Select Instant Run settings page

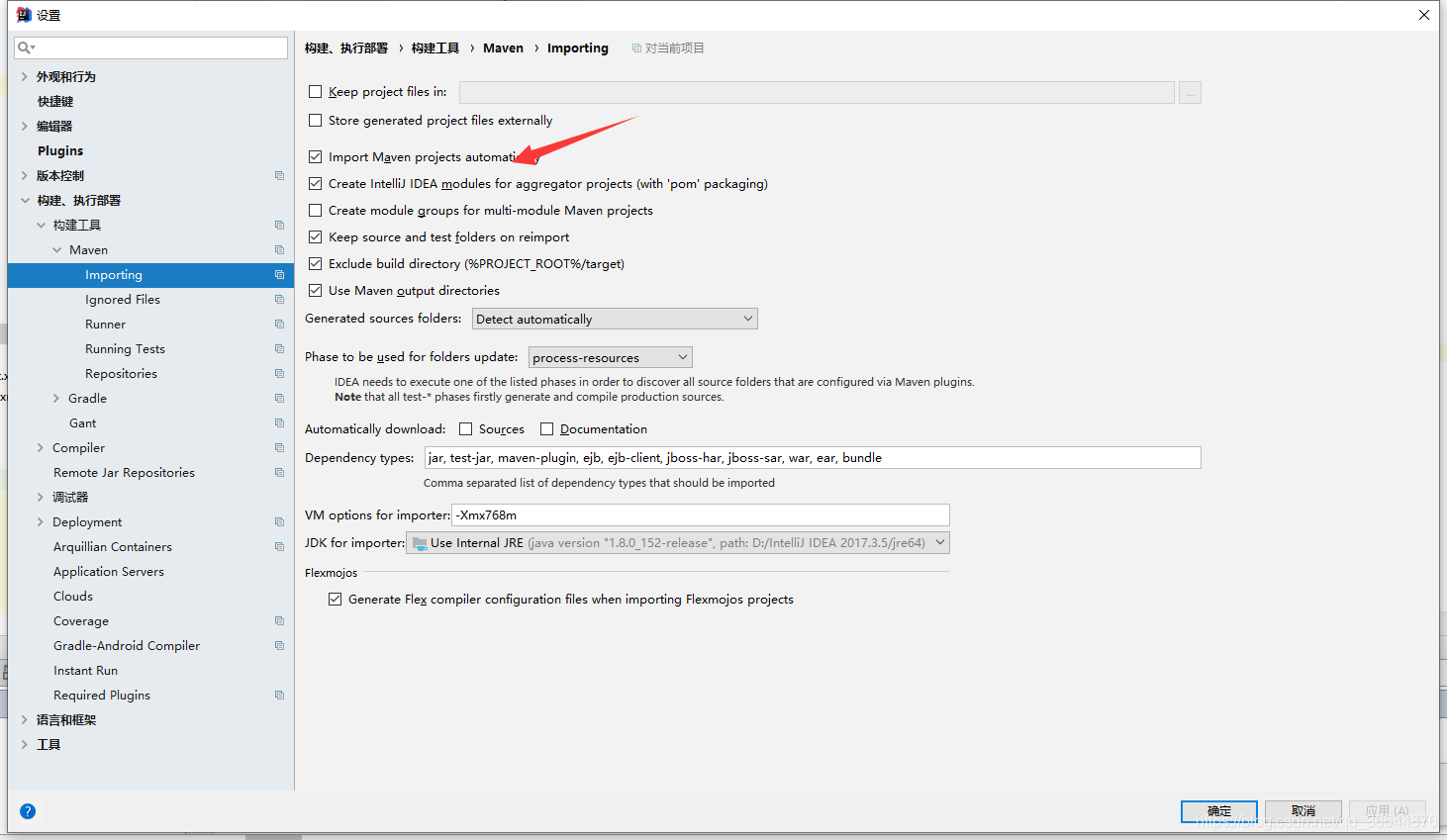(x=85, y=671)
